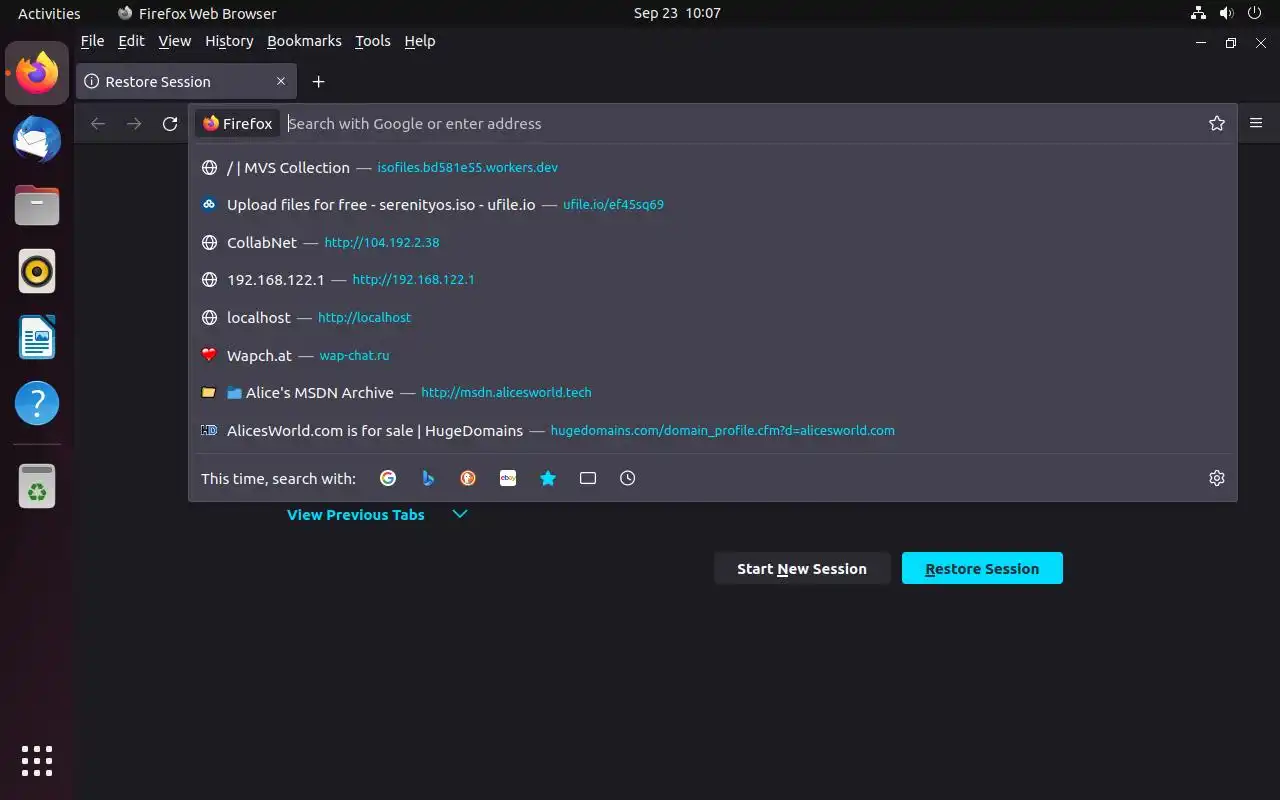Click the address bar search field

click(740, 123)
